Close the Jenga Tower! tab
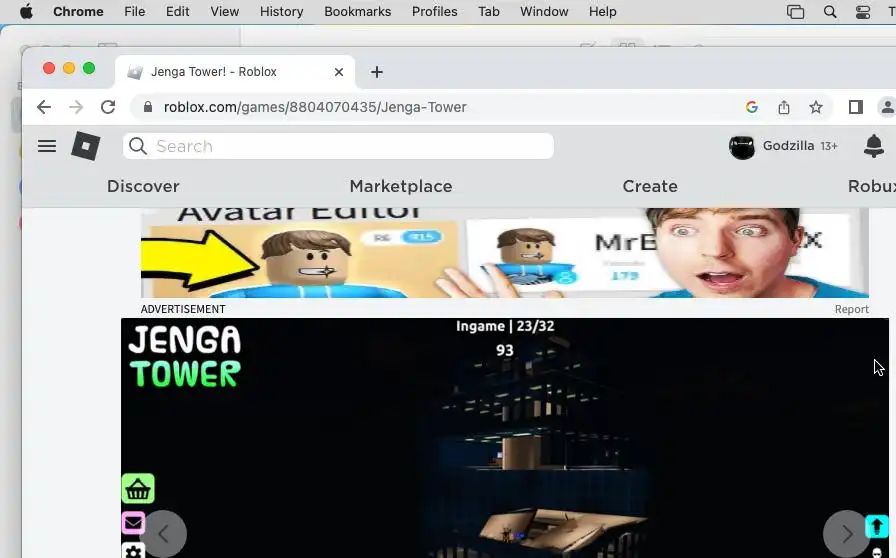 click(339, 72)
